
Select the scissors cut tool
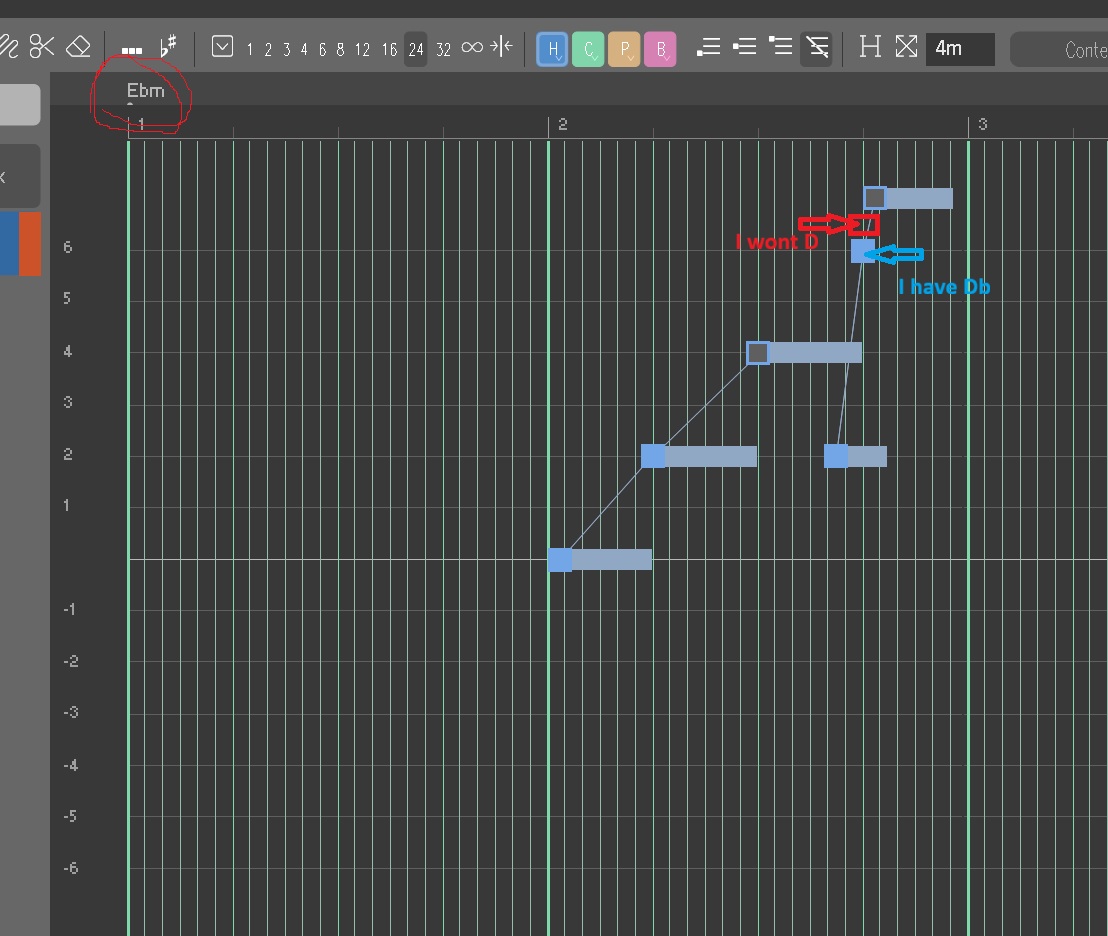point(42,46)
